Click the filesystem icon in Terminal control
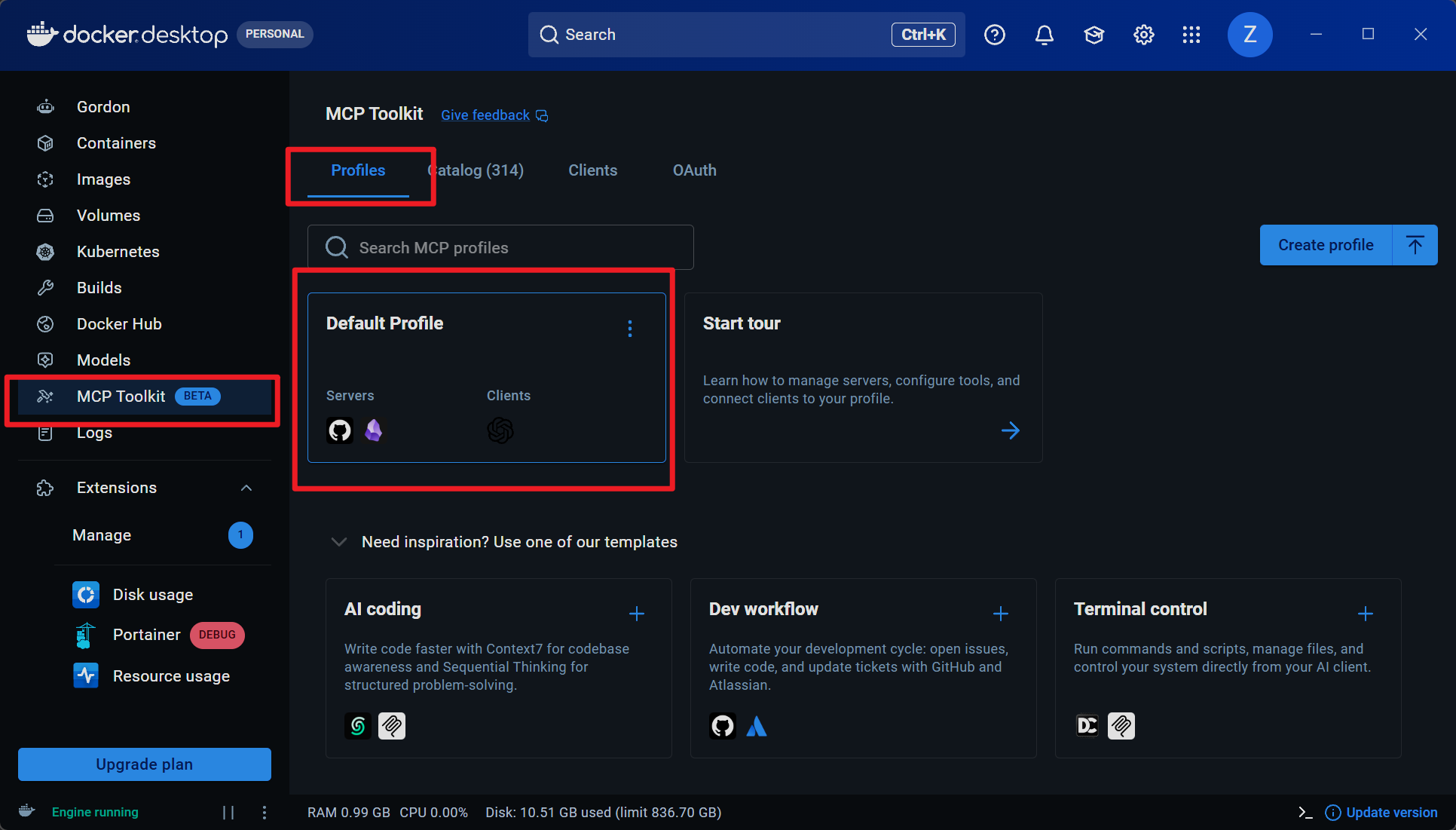The height and width of the screenshot is (830, 1456). [1121, 726]
